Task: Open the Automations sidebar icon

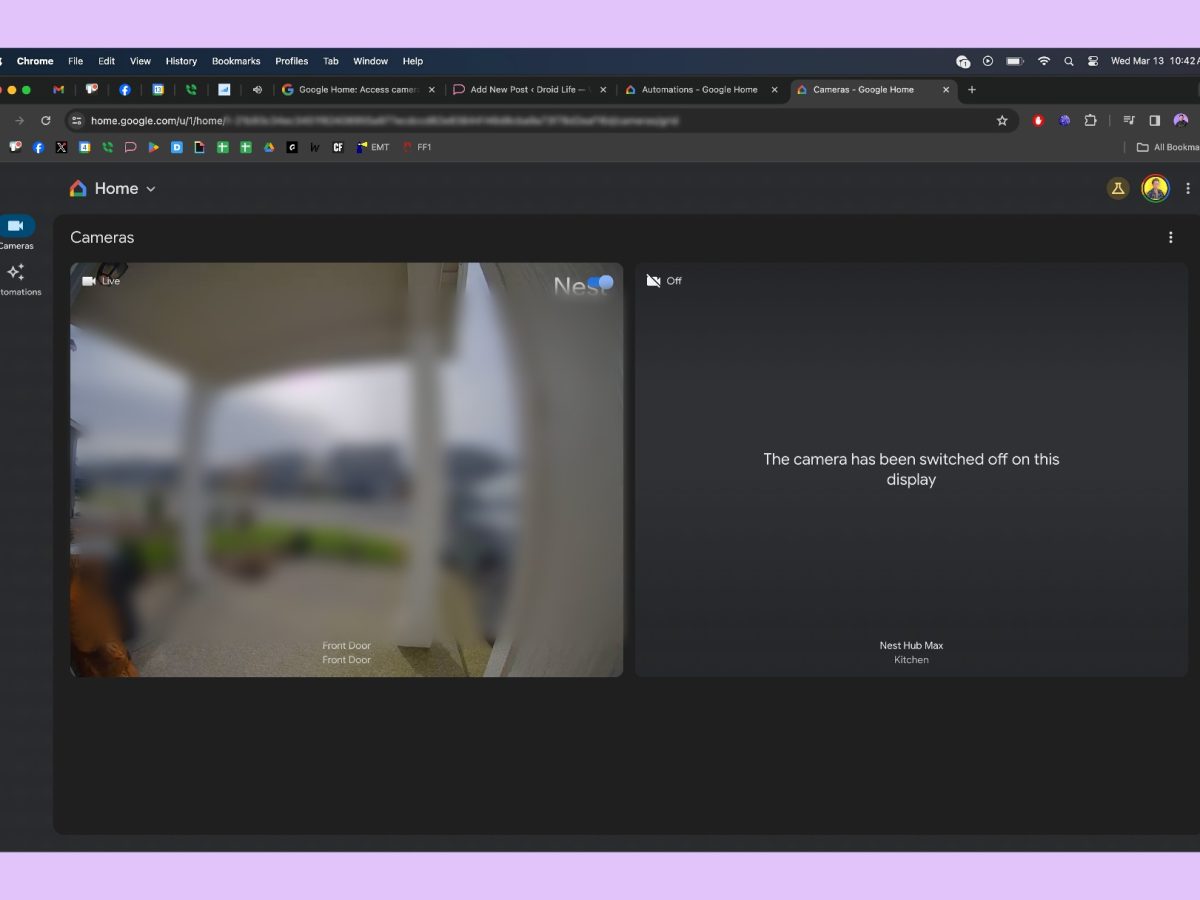Action: click(x=16, y=273)
